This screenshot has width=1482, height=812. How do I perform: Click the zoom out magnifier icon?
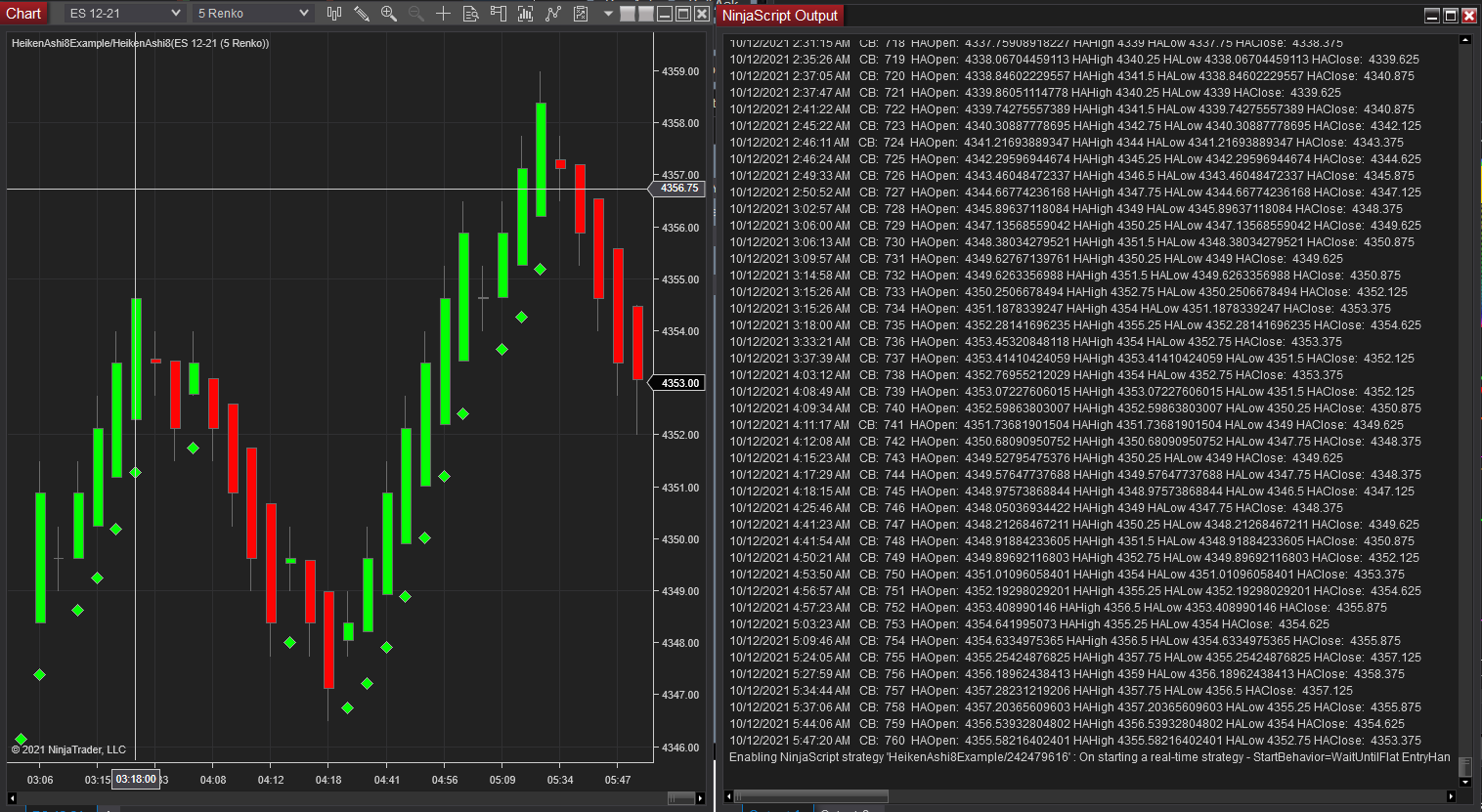click(x=416, y=14)
